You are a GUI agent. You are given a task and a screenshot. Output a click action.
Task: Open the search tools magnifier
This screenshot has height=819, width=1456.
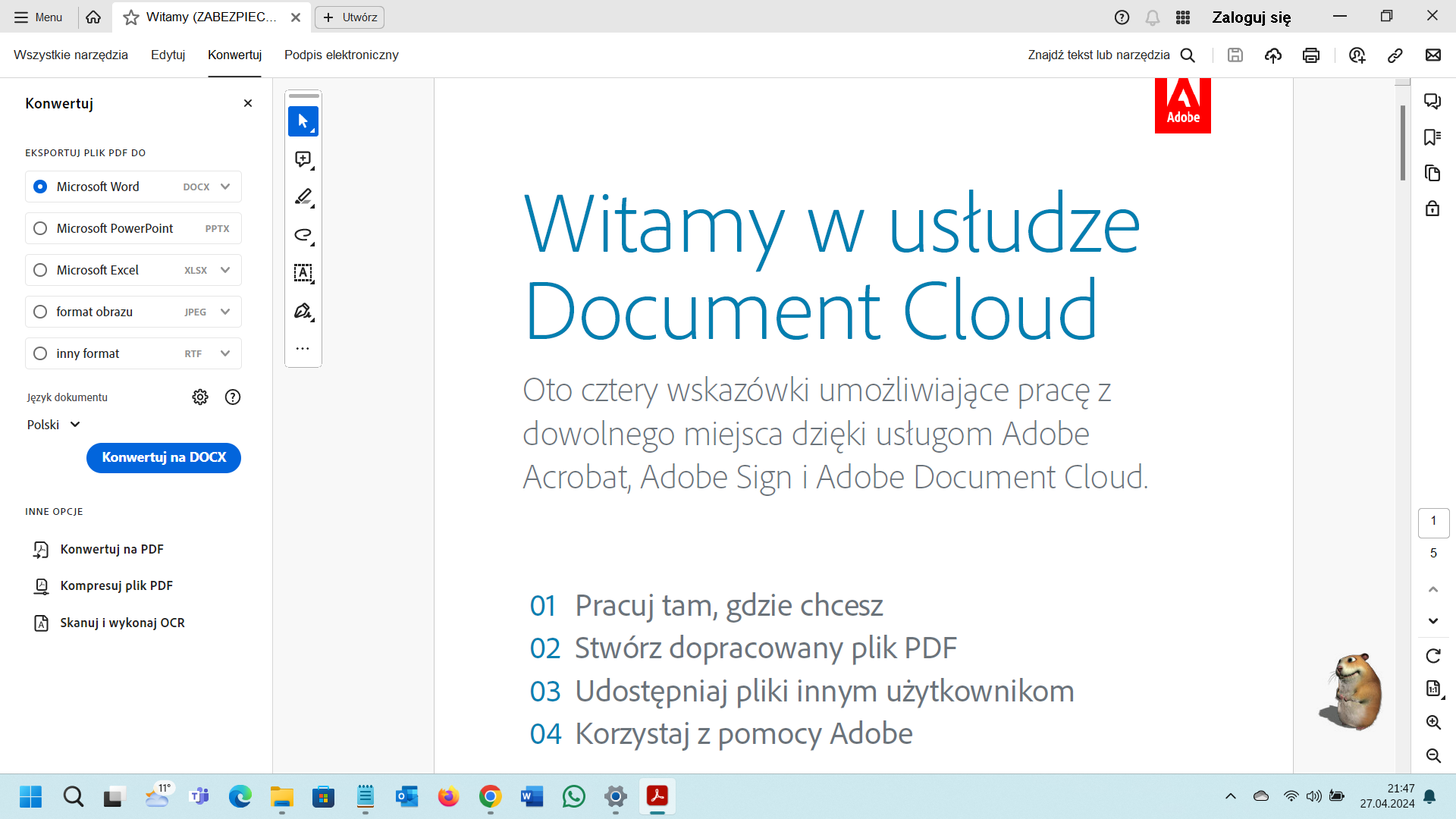coord(1188,55)
